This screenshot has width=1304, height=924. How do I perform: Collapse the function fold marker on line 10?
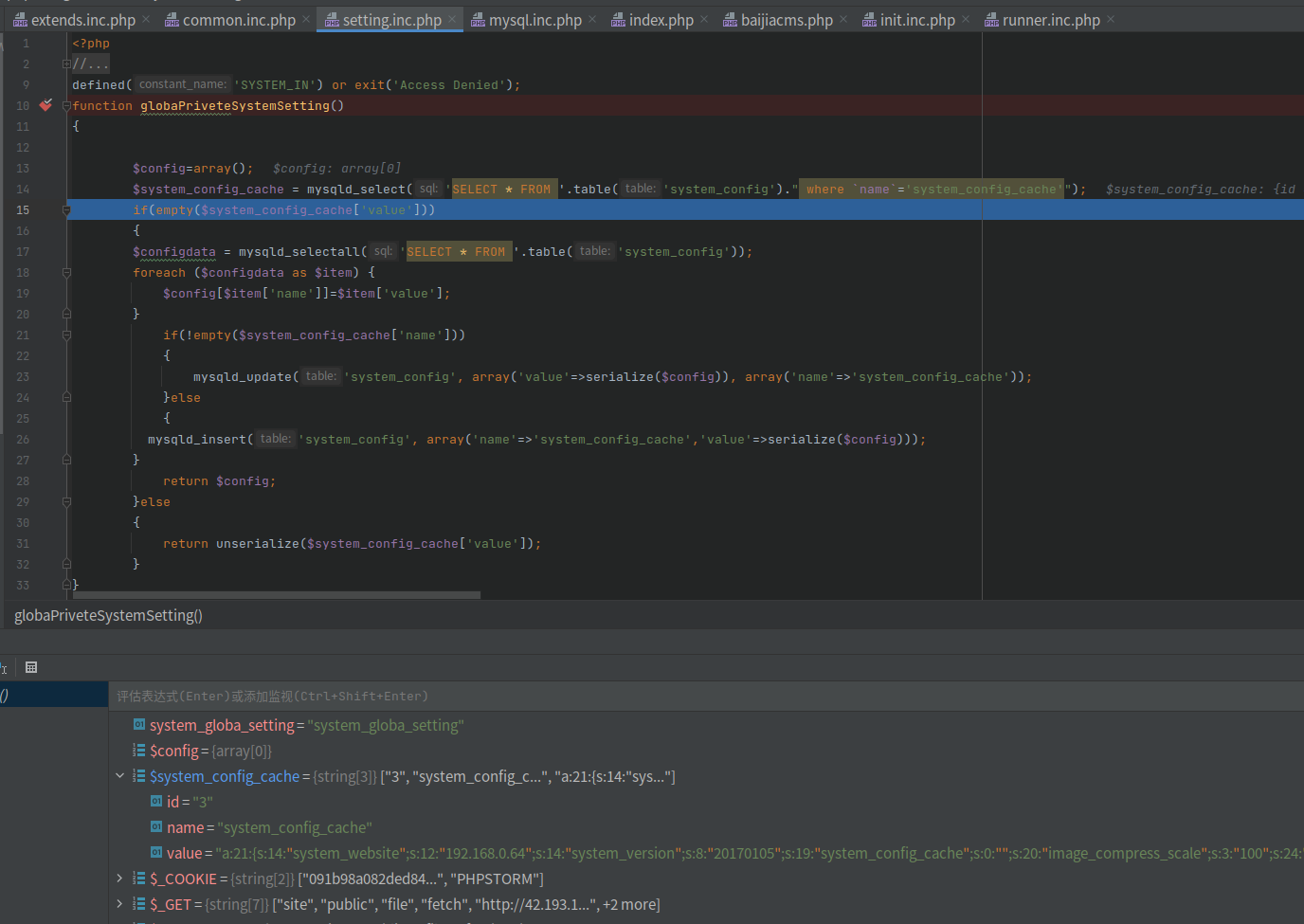[66, 105]
